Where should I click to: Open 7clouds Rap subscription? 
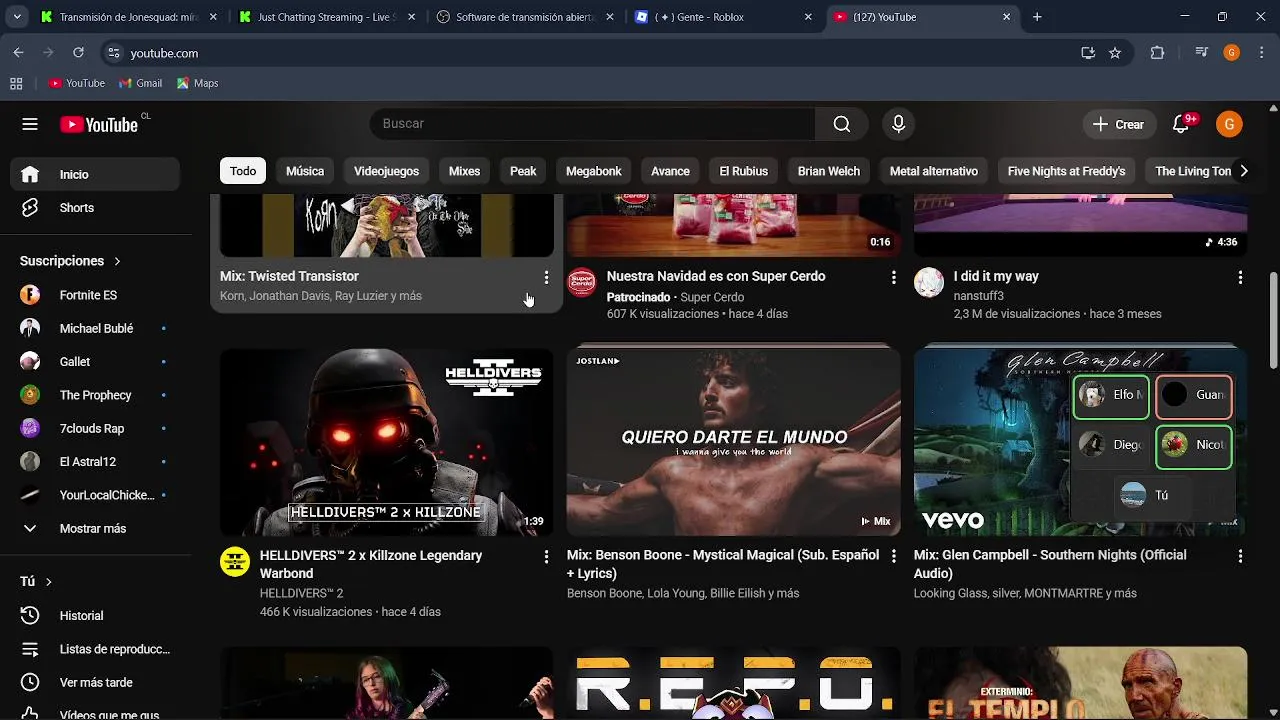tap(95, 429)
